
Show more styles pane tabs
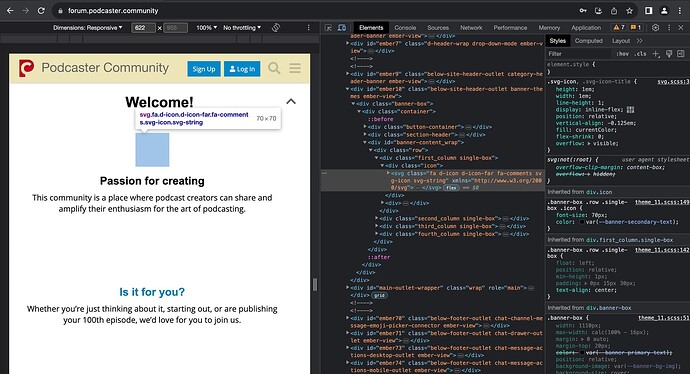639,40
